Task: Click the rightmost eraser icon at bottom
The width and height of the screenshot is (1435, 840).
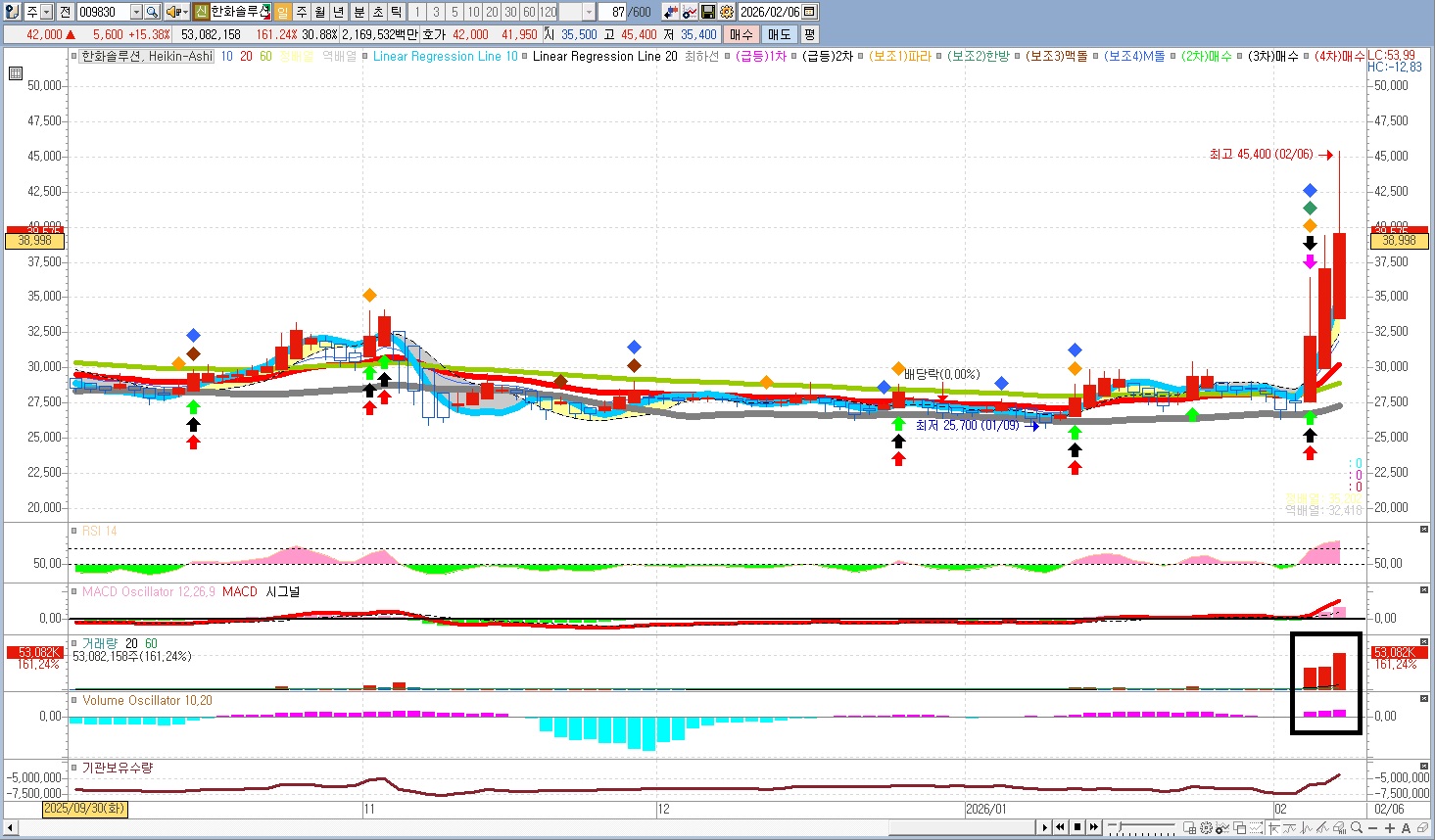Action: coord(1422,828)
